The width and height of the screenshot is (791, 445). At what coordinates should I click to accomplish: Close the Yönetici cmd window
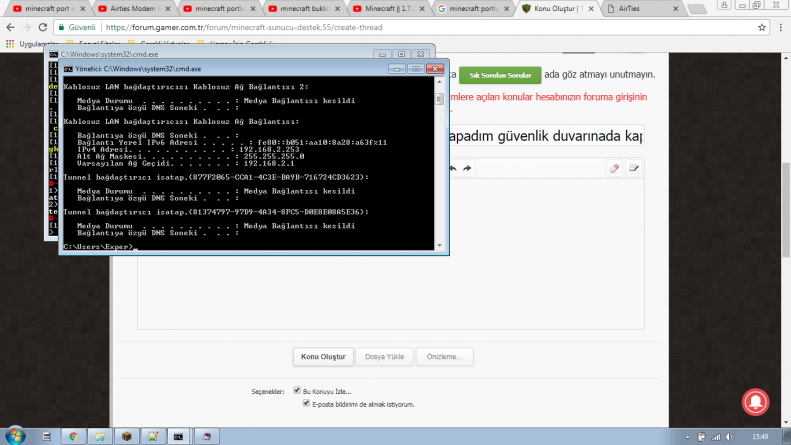pyautogui.click(x=435, y=69)
